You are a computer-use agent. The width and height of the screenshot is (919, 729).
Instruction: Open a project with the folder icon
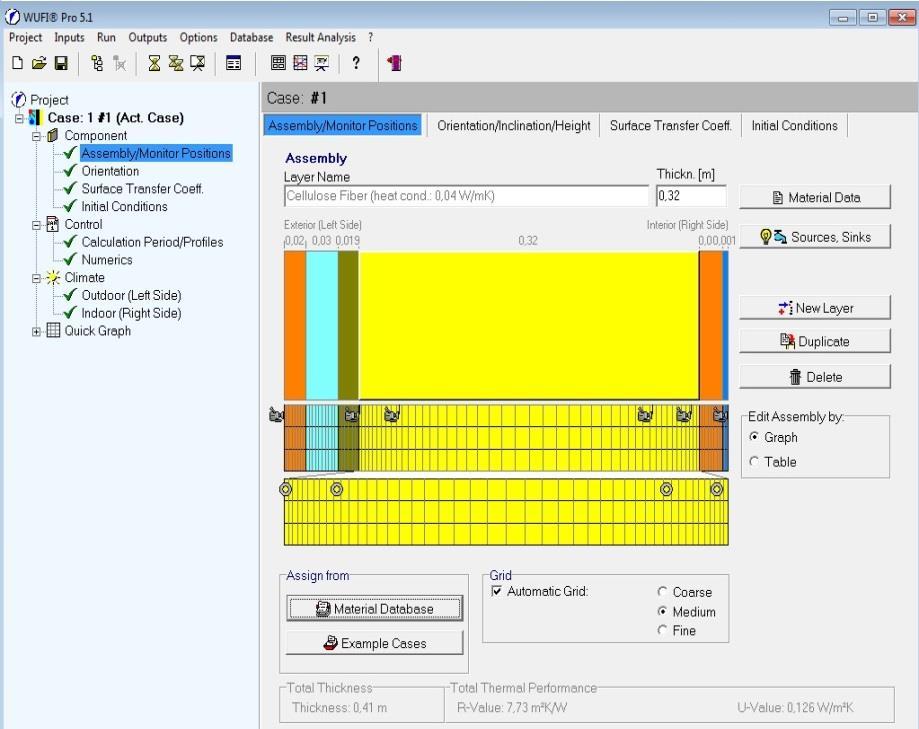coord(39,63)
